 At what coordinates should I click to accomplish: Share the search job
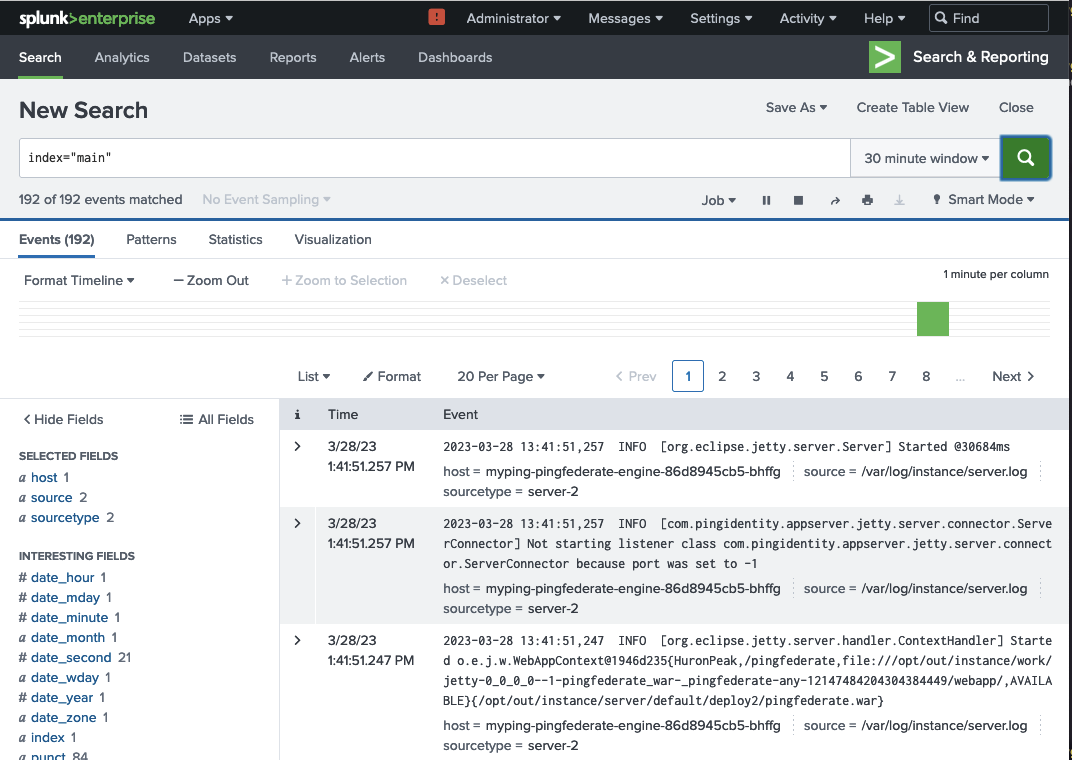pos(834,199)
